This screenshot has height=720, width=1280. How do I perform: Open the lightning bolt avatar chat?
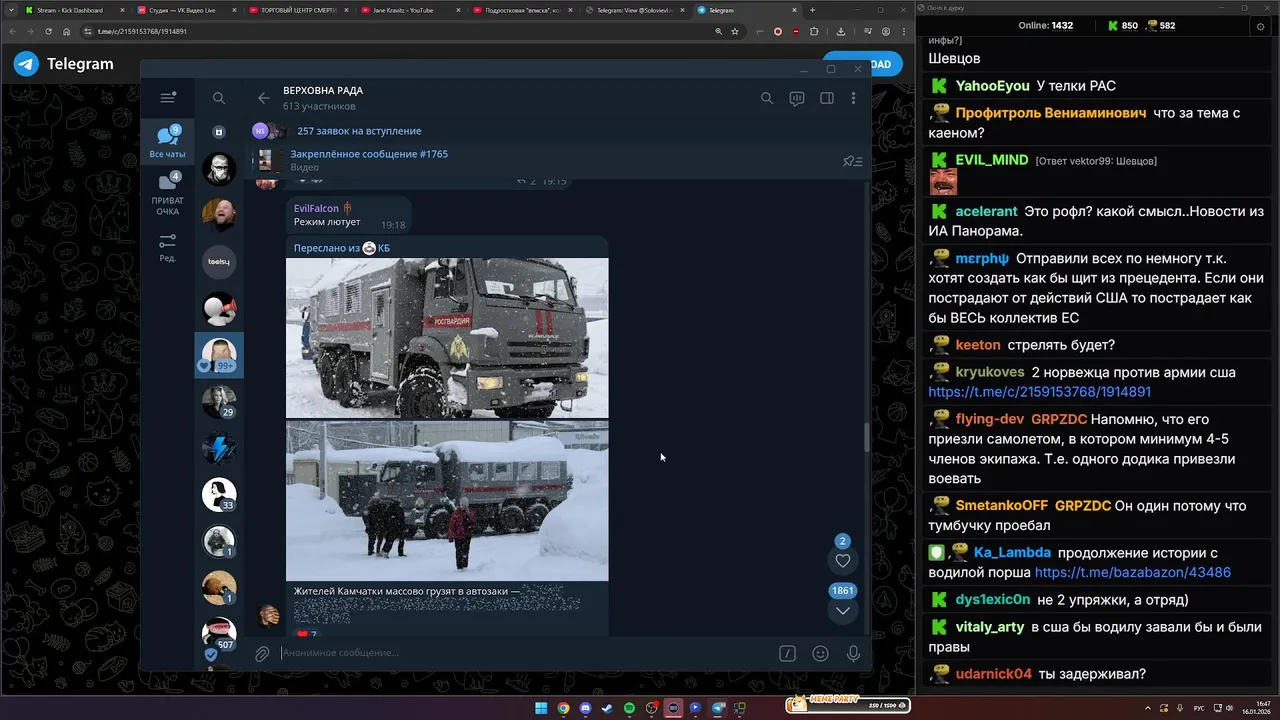[x=219, y=448]
